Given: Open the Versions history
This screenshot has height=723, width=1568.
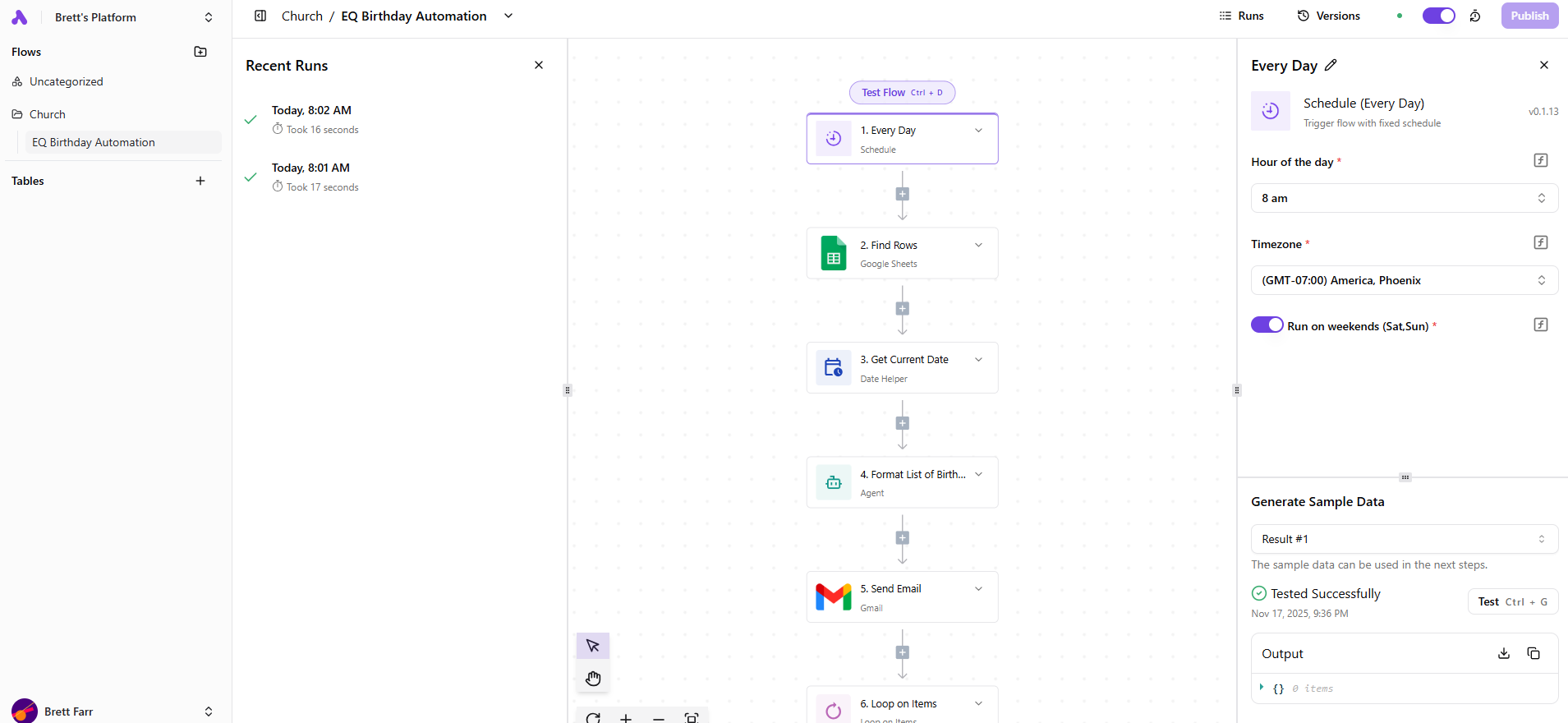Looking at the screenshot, I should point(1328,16).
